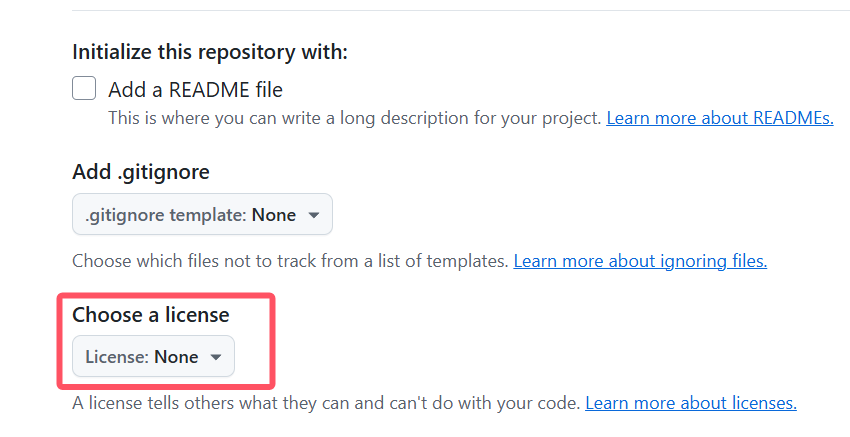This screenshot has height=437, width=850.
Task: Expand the License: None dropdown
Action: pos(153,356)
